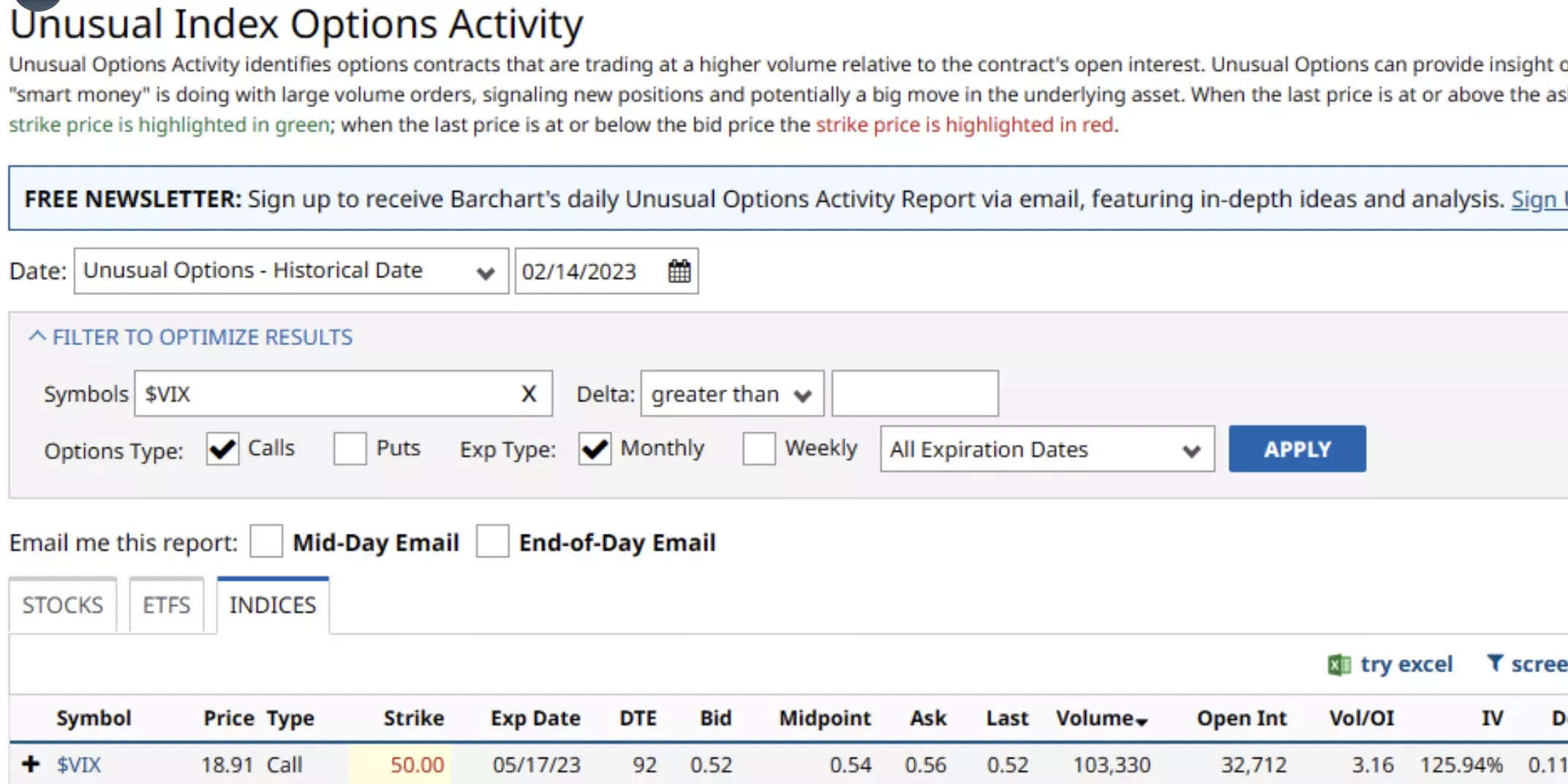Viewport: 1568px width, 784px height.
Task: Sort by the IV column header
Action: pyautogui.click(x=1492, y=718)
